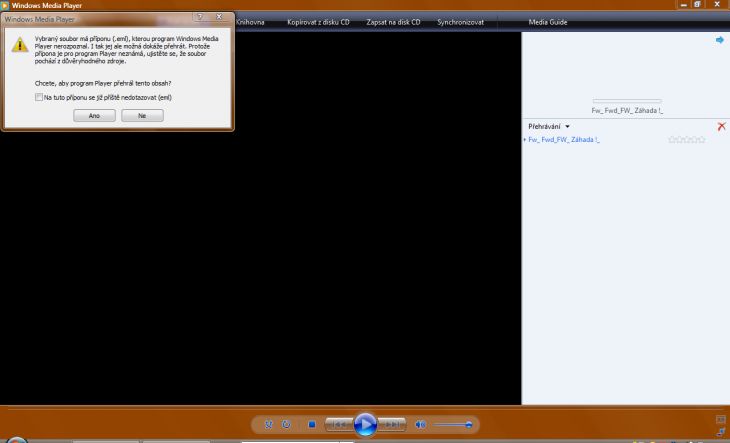Switch to compact mode icon
Screen dimensions: 730x443
[721, 432]
